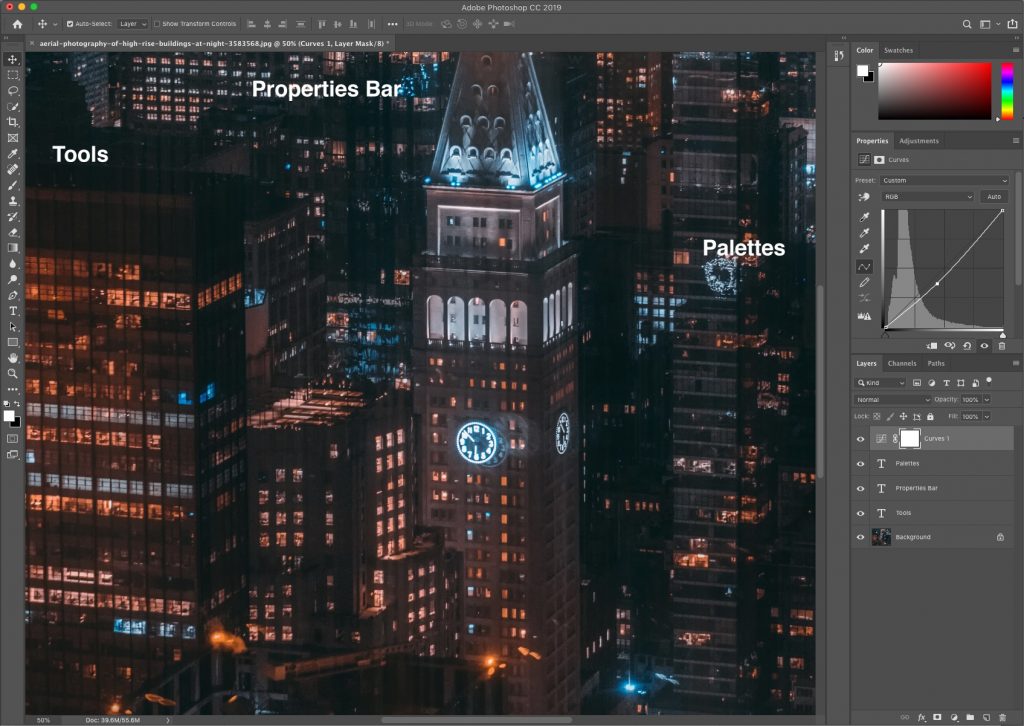Open the Opacity slider dropdown arrow
This screenshot has width=1024, height=726.
(x=987, y=400)
